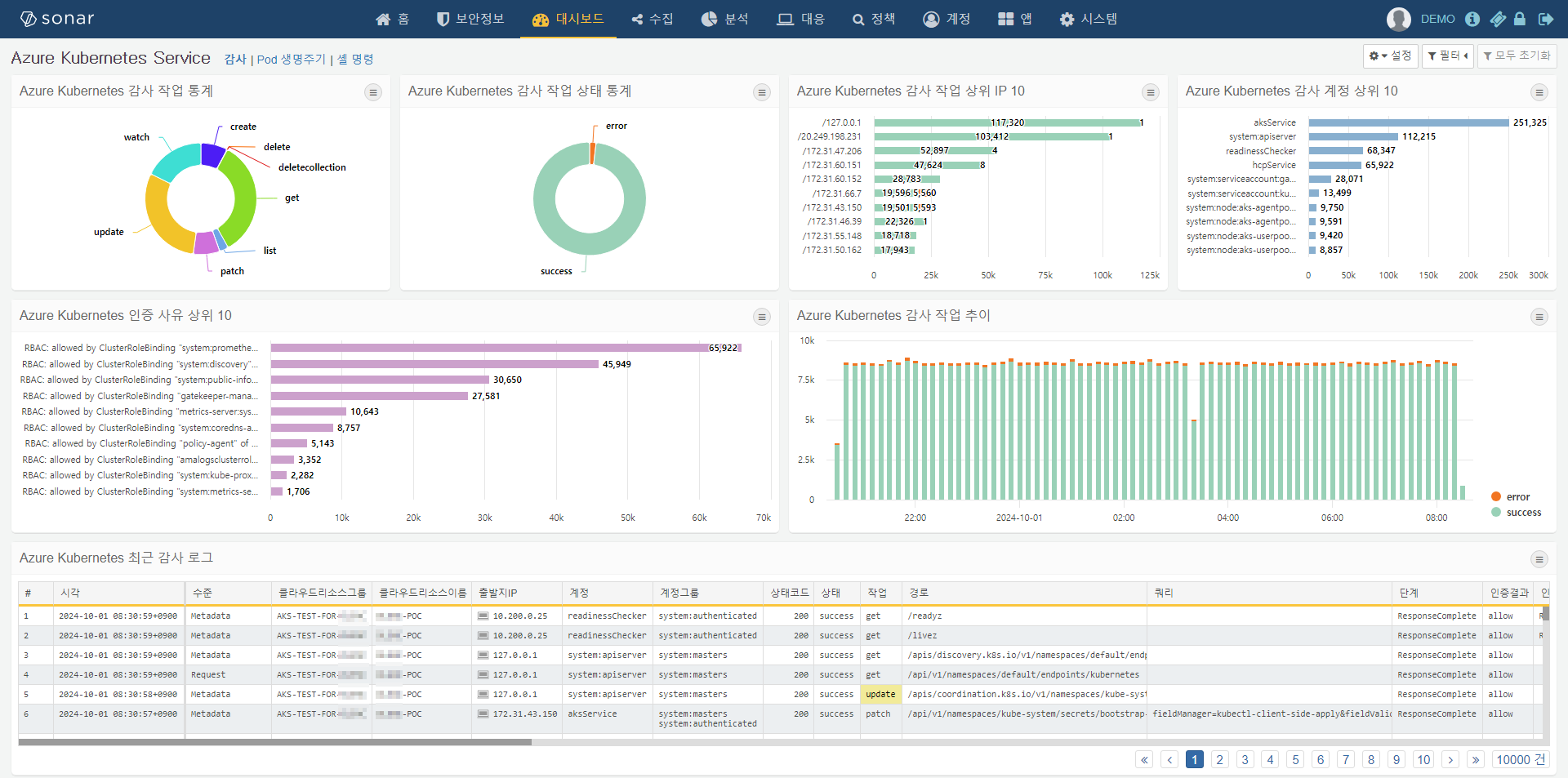This screenshot has width=1568, height=778.
Task: Open menu of 인증 사유 상위 10 widget
Action: [x=762, y=317]
